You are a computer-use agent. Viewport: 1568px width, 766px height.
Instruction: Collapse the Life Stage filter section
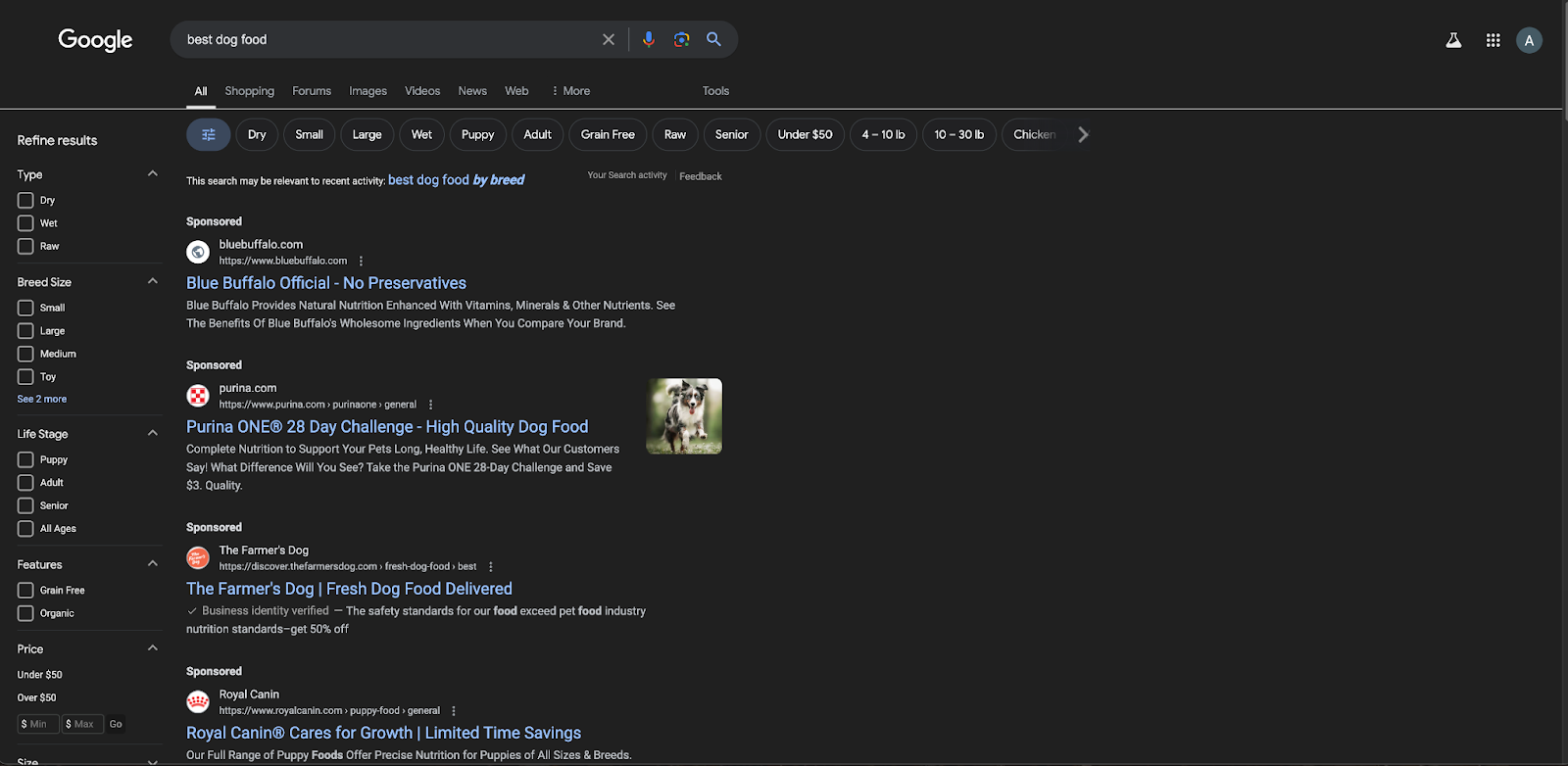click(152, 433)
